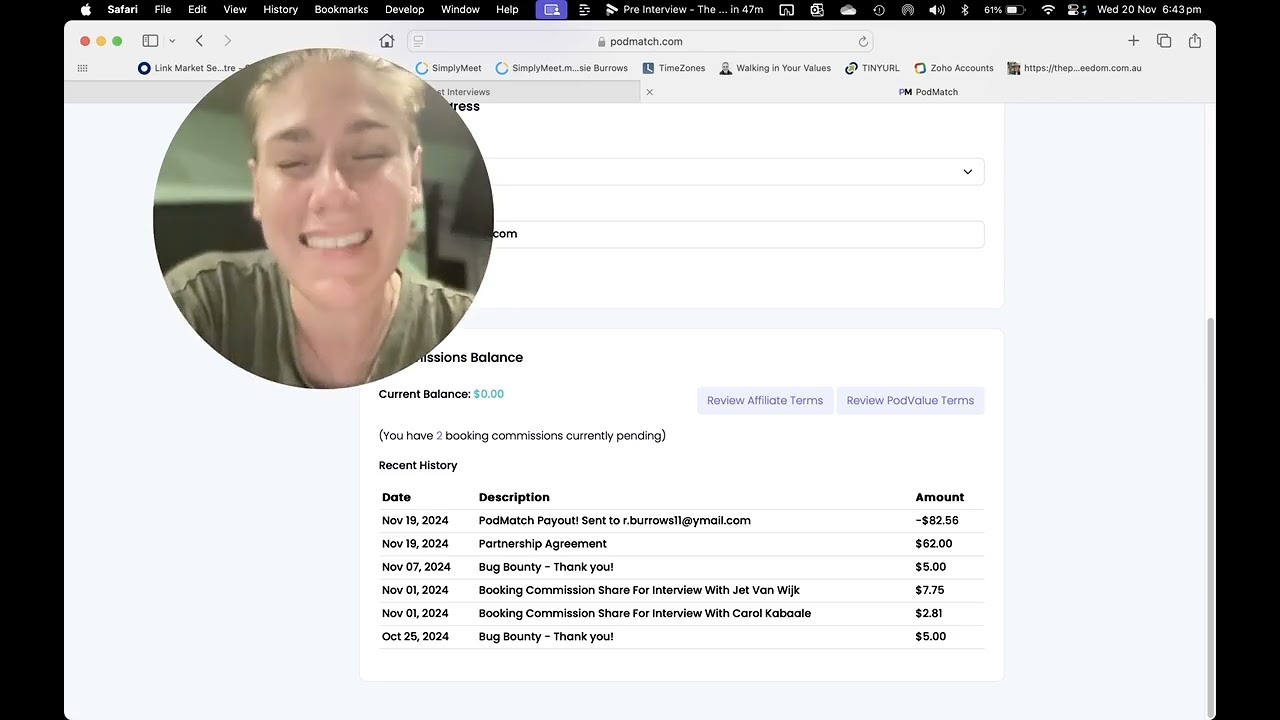Go forward to next page
Screen dimensions: 1280x720
click(x=227, y=41)
